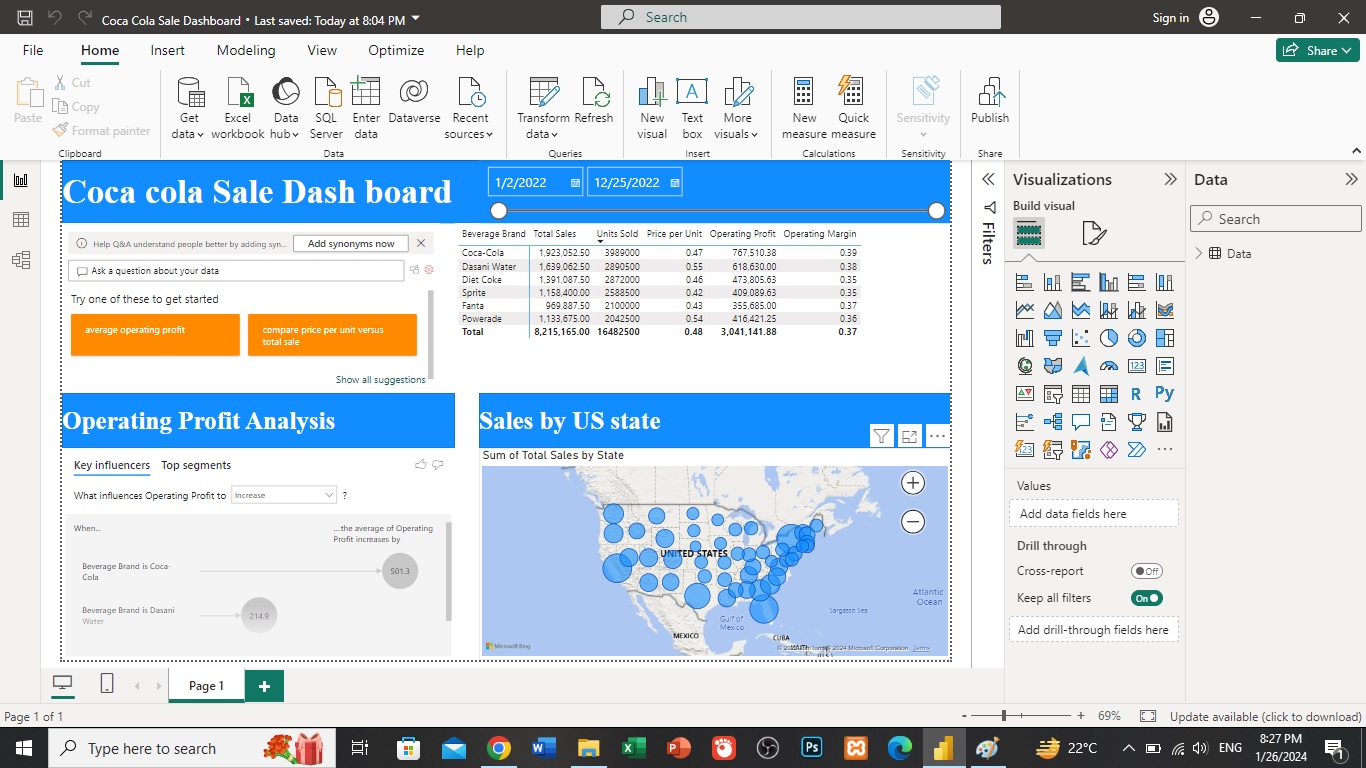This screenshot has height=768, width=1366.
Task: Choose the Python visual
Action: tap(1165, 394)
